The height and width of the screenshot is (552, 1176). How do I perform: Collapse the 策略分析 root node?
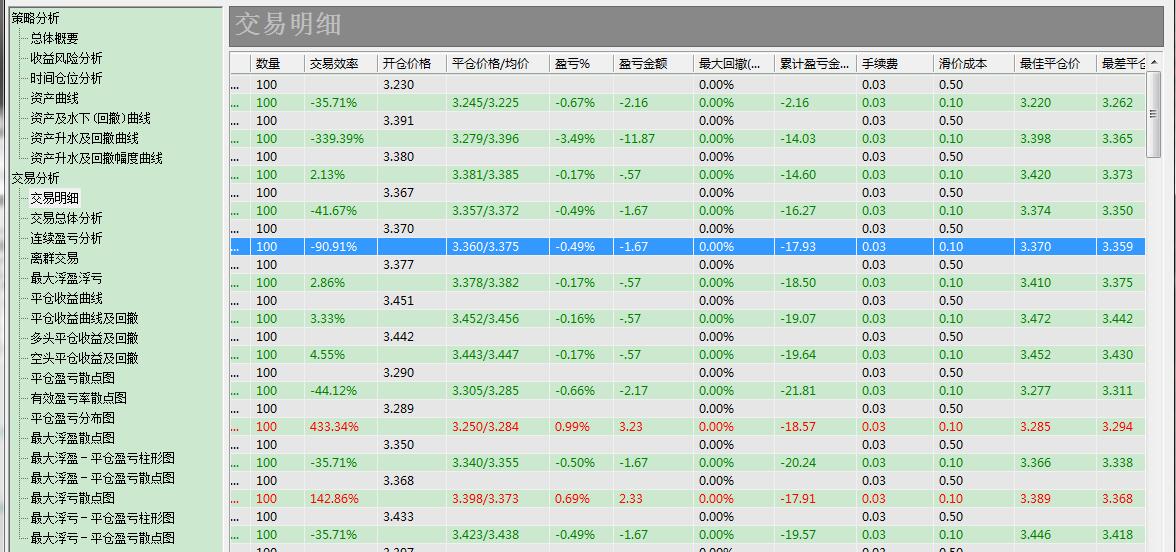tap(35, 18)
